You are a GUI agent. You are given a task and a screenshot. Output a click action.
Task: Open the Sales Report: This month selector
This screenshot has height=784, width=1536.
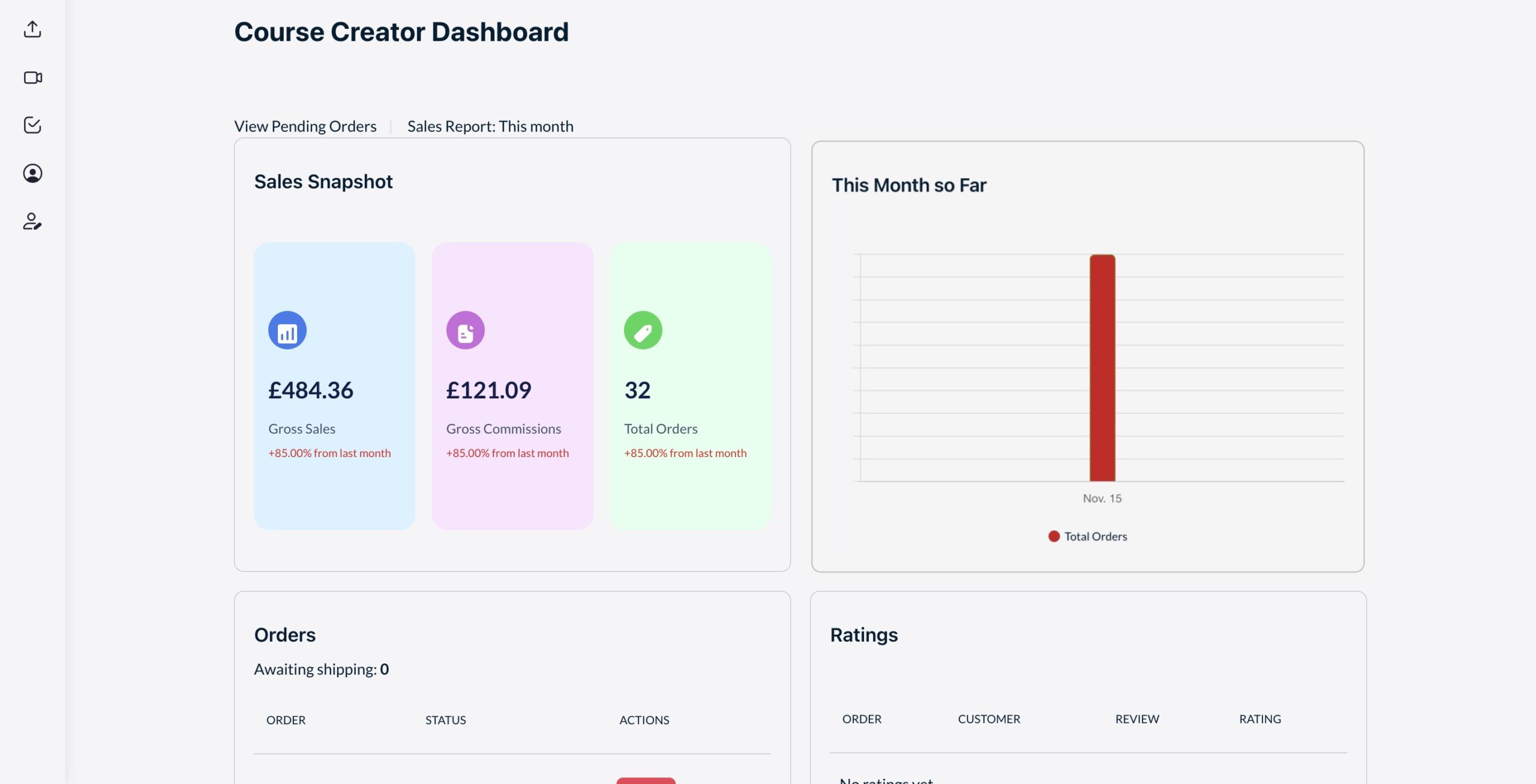[x=490, y=126]
